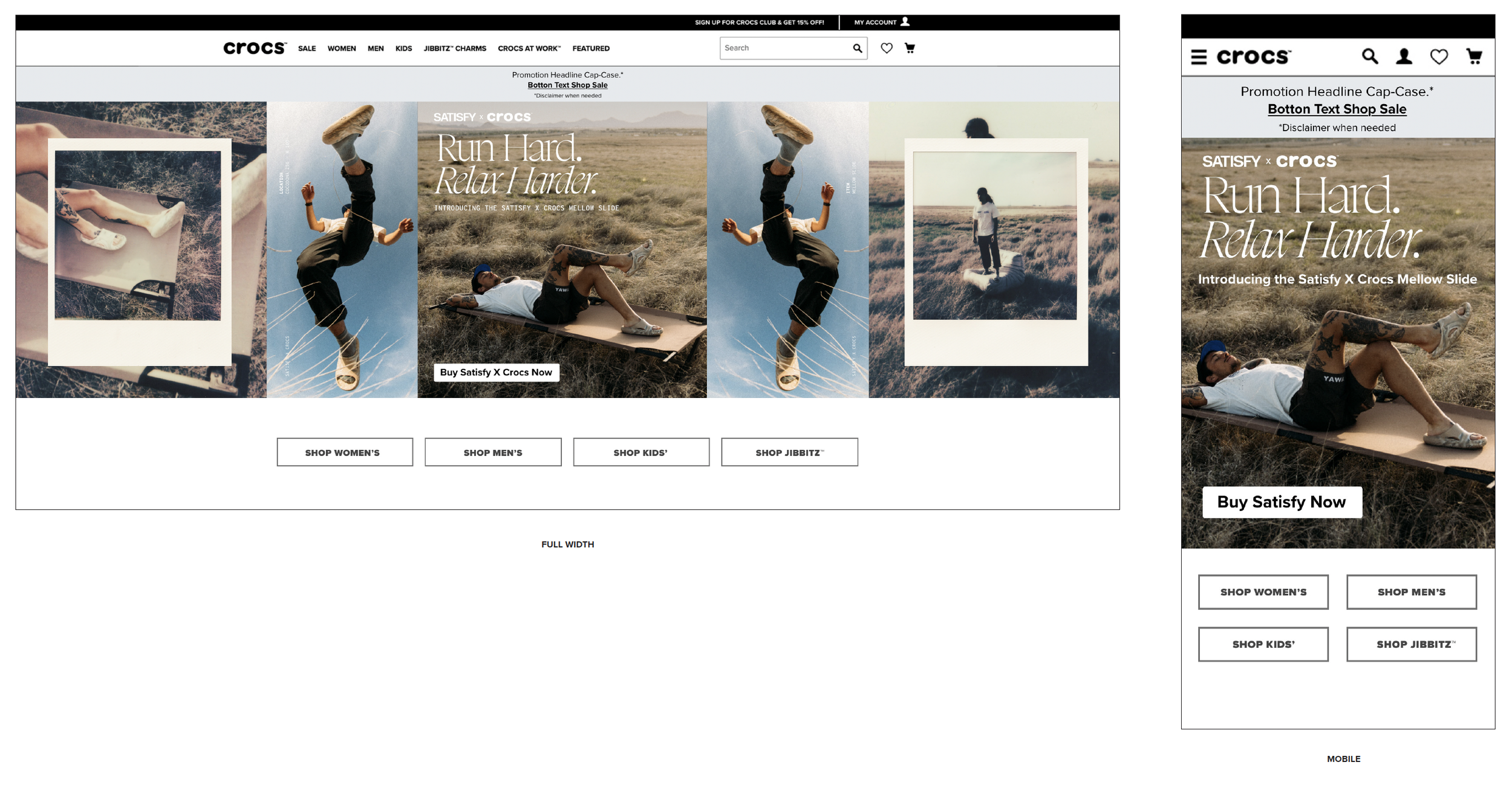Open the Sale menu item

point(307,49)
